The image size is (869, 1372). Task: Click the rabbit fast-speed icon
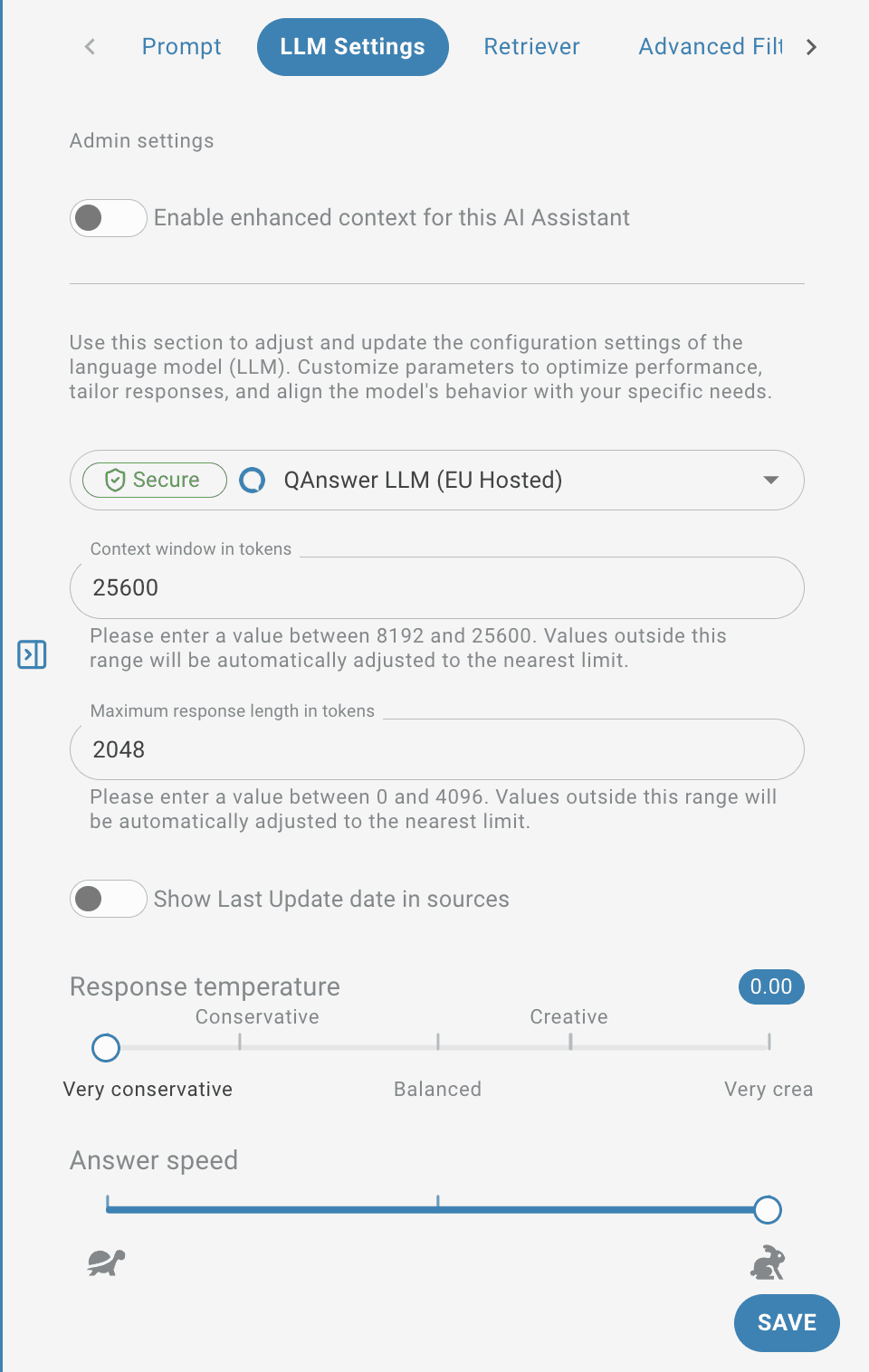(768, 1262)
